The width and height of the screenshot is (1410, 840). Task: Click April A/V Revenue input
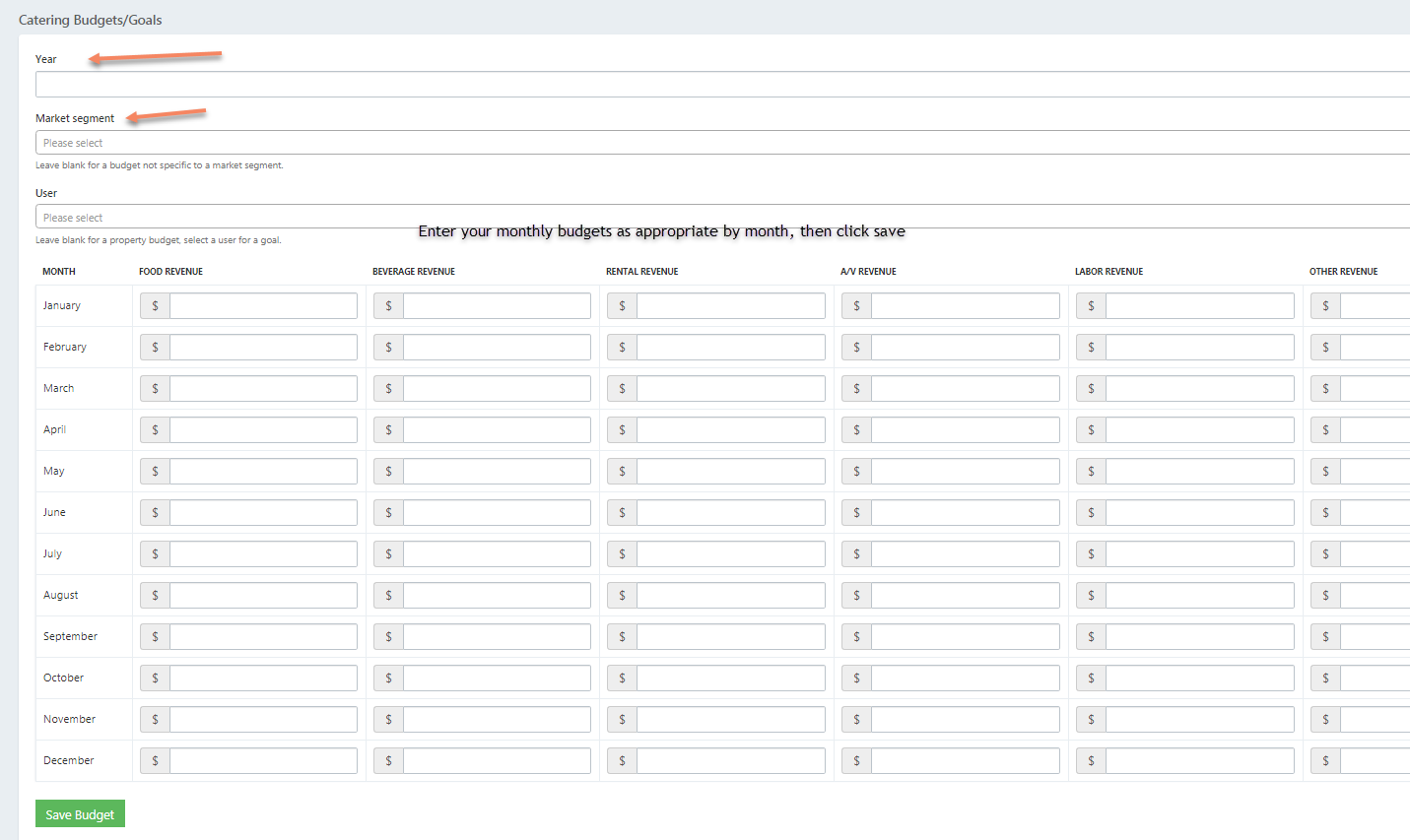coord(965,430)
